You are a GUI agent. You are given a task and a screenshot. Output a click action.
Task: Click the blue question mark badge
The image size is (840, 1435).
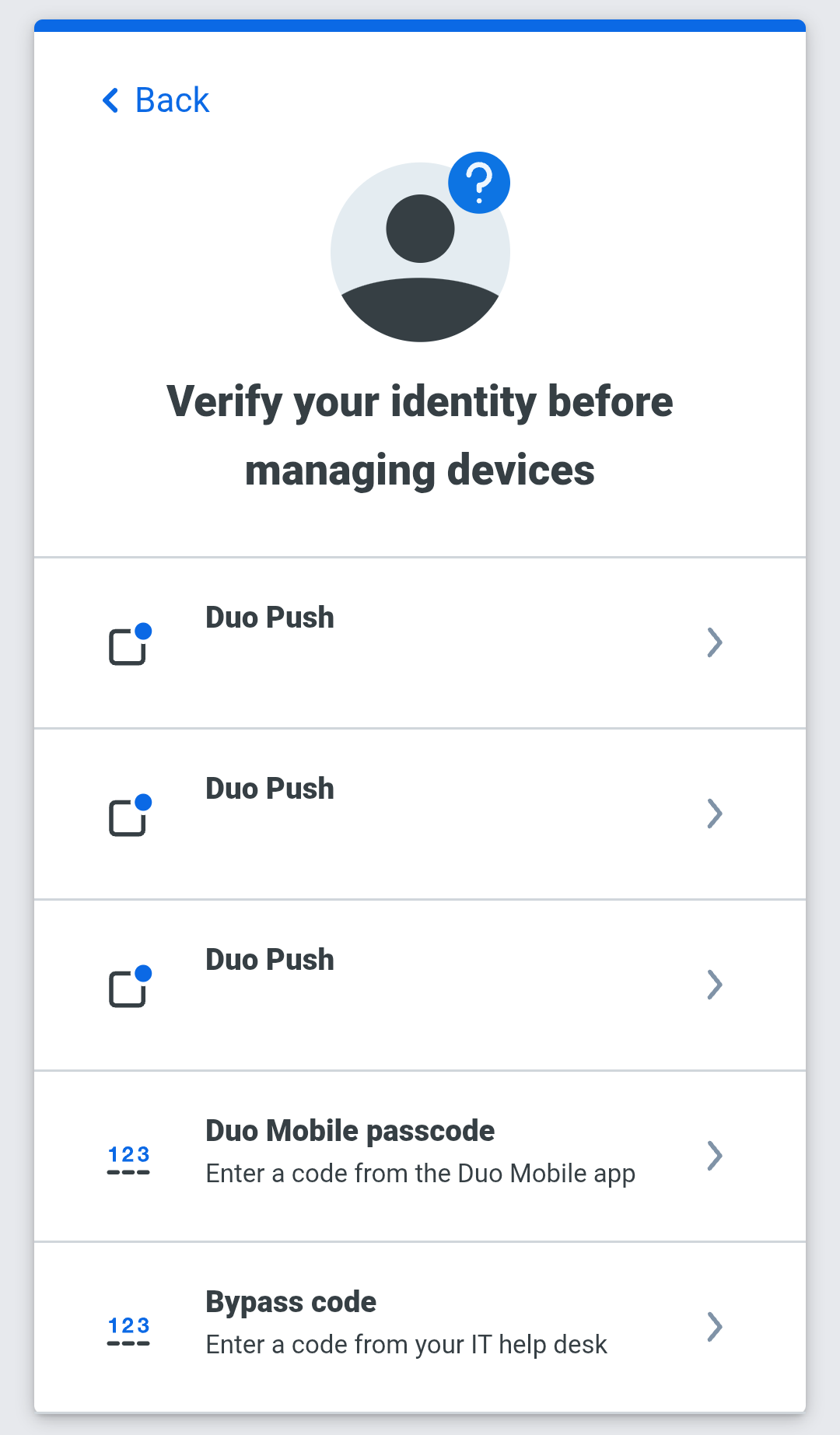(x=479, y=183)
